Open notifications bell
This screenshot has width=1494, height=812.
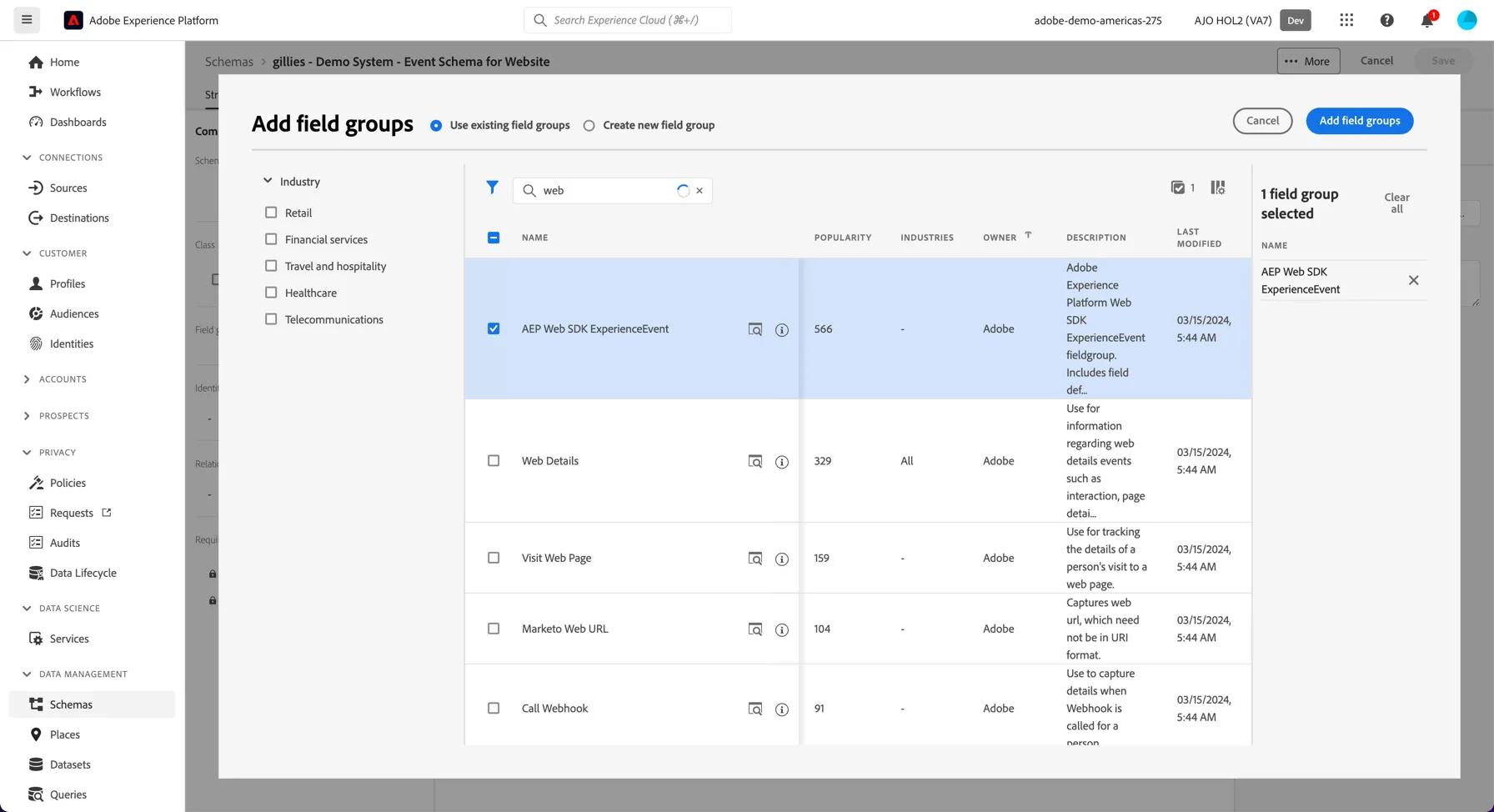click(x=1427, y=20)
